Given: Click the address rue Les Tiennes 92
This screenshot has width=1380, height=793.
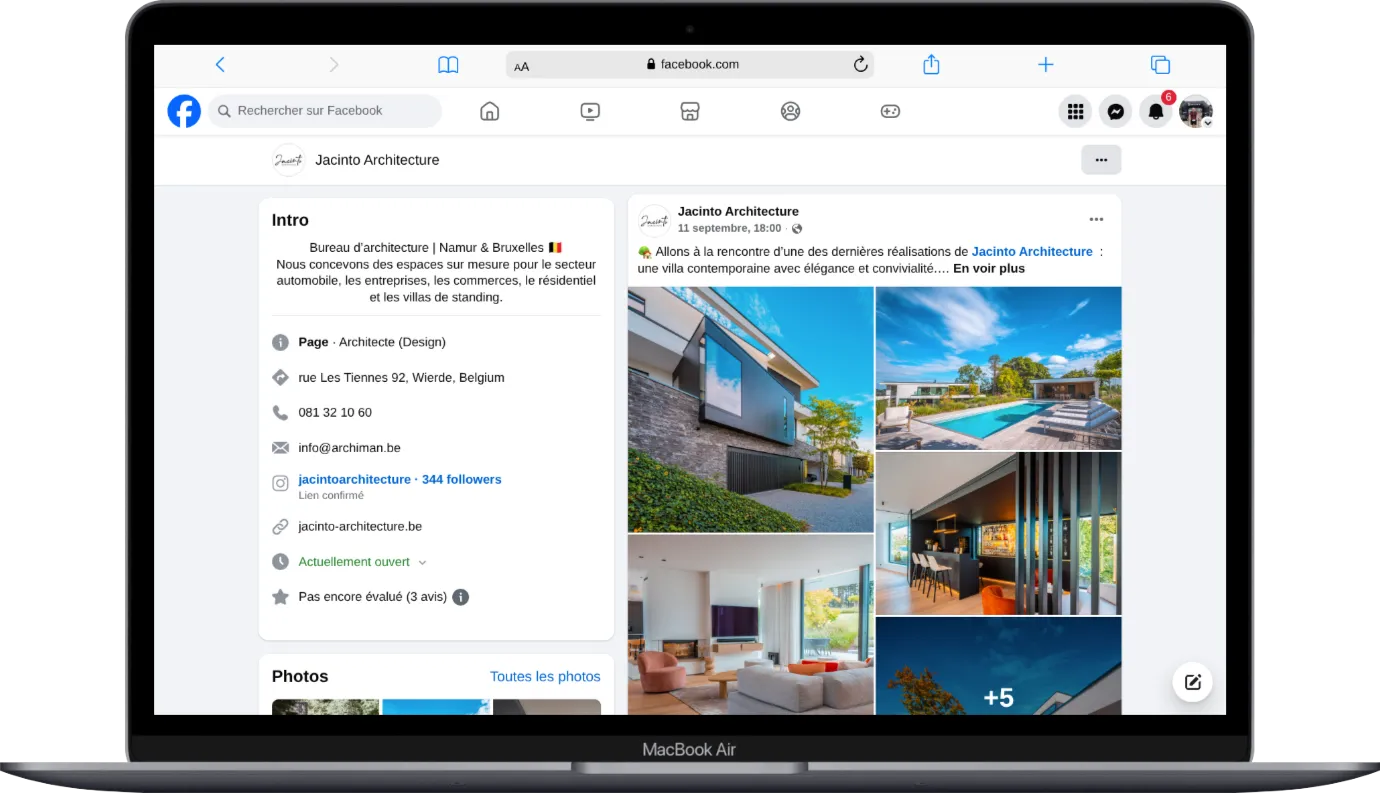Looking at the screenshot, I should pos(401,378).
